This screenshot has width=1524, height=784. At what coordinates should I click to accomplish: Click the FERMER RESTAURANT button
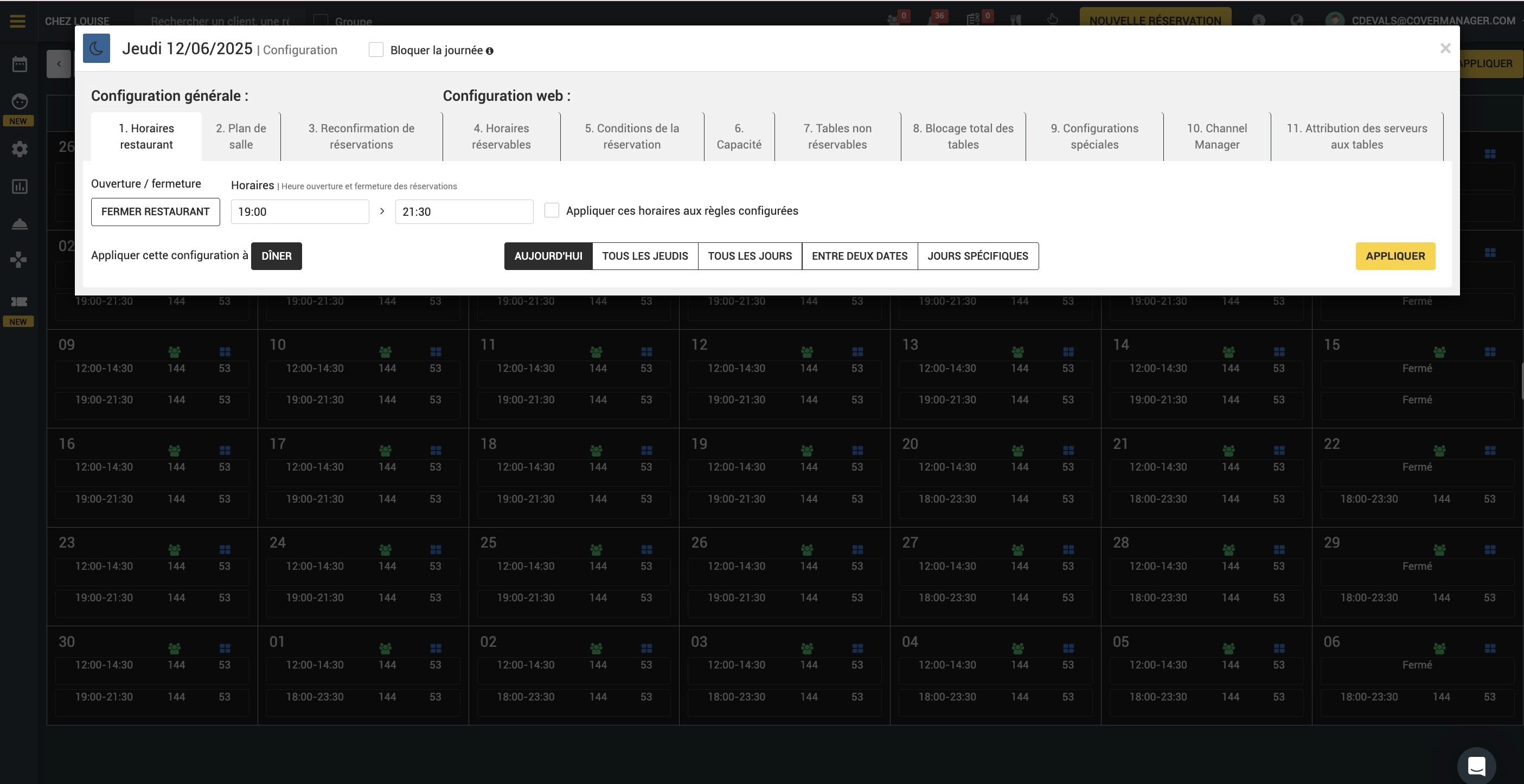(155, 211)
